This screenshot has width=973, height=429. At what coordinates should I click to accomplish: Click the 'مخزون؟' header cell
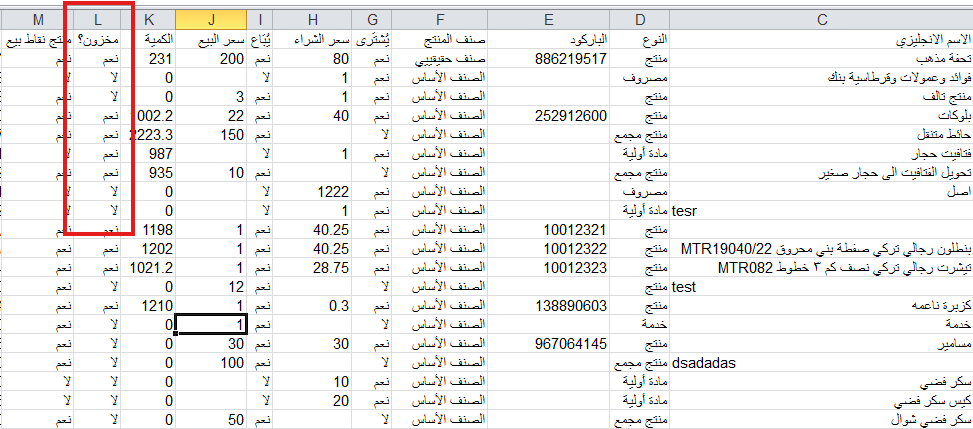point(97,40)
